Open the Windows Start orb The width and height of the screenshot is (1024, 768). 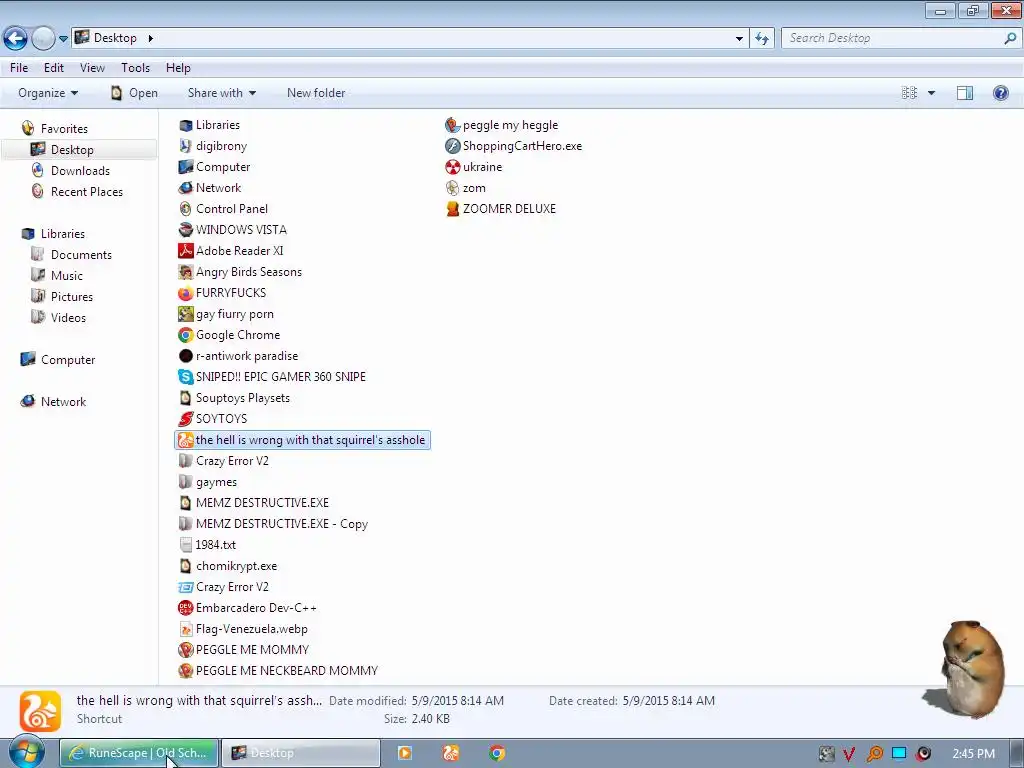(26, 753)
